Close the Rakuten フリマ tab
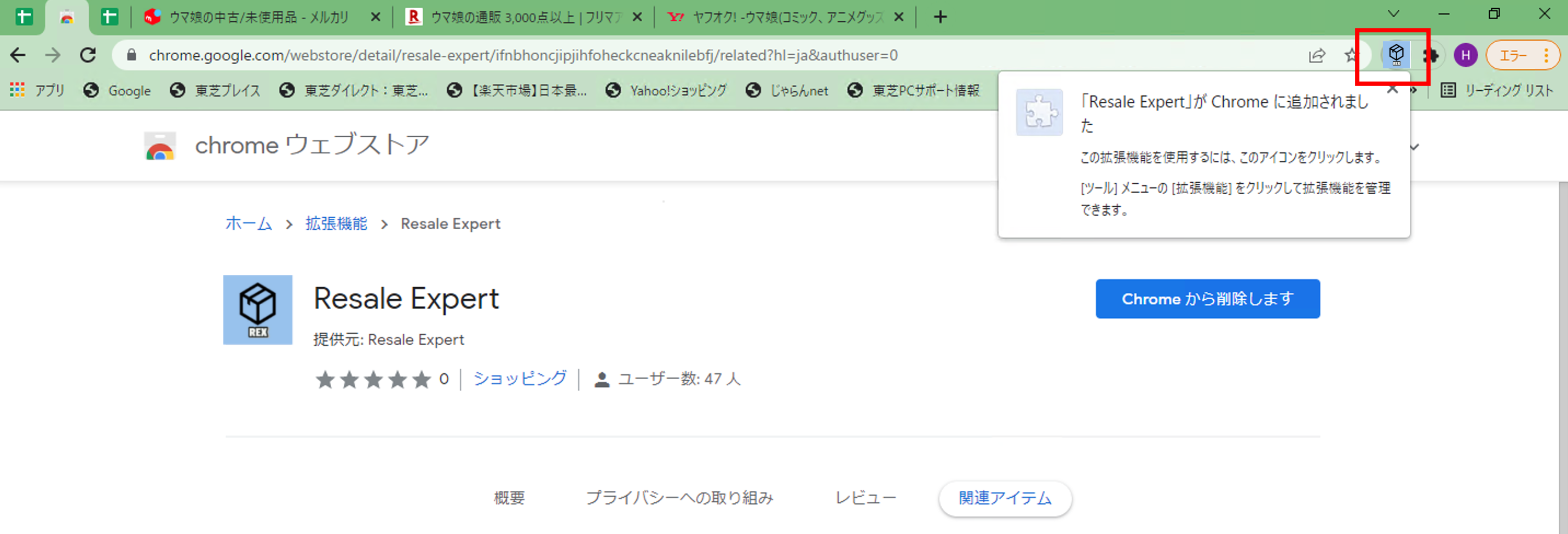1568x534 pixels. tap(637, 17)
